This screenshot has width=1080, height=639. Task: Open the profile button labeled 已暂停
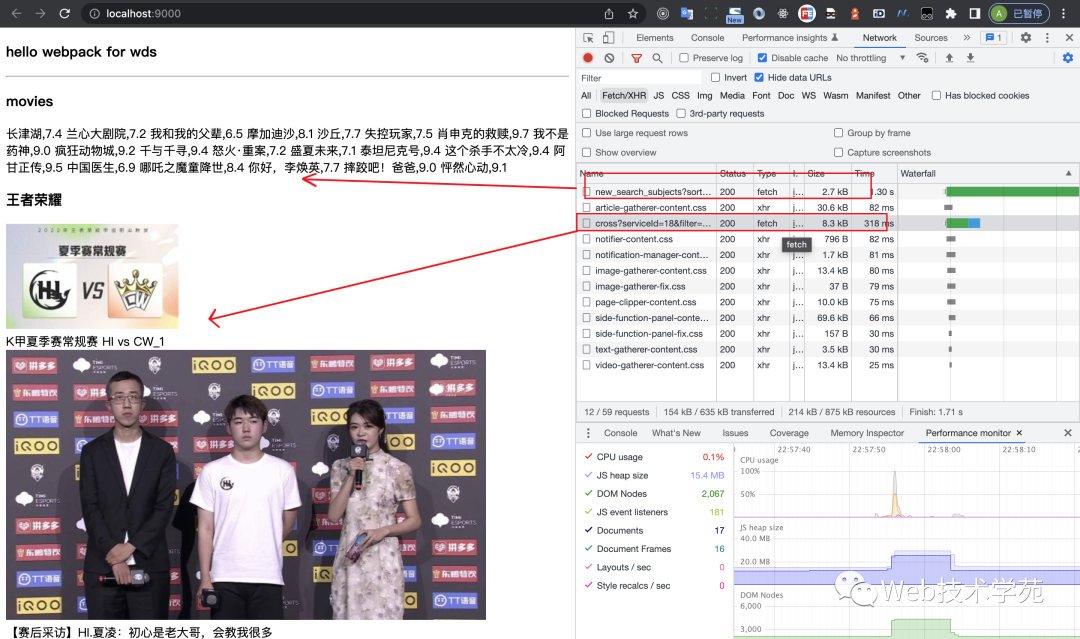[1019, 13]
